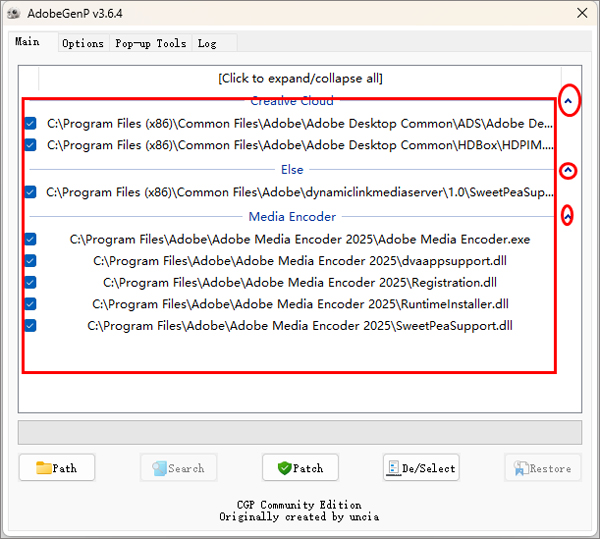Close the AdobeGenP window
This screenshot has width=600, height=539.
[x=582, y=13]
